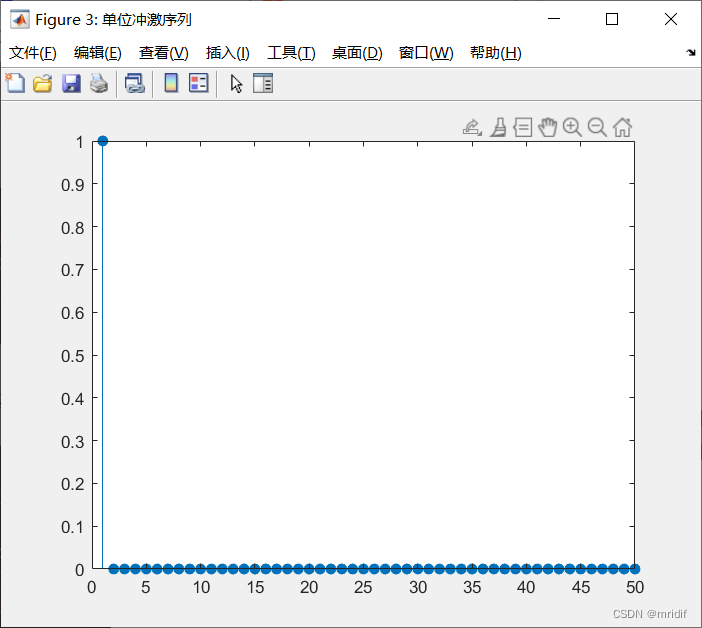This screenshot has height=628, width=702.
Task: Open the 窗口(W) menu
Action: point(426,53)
